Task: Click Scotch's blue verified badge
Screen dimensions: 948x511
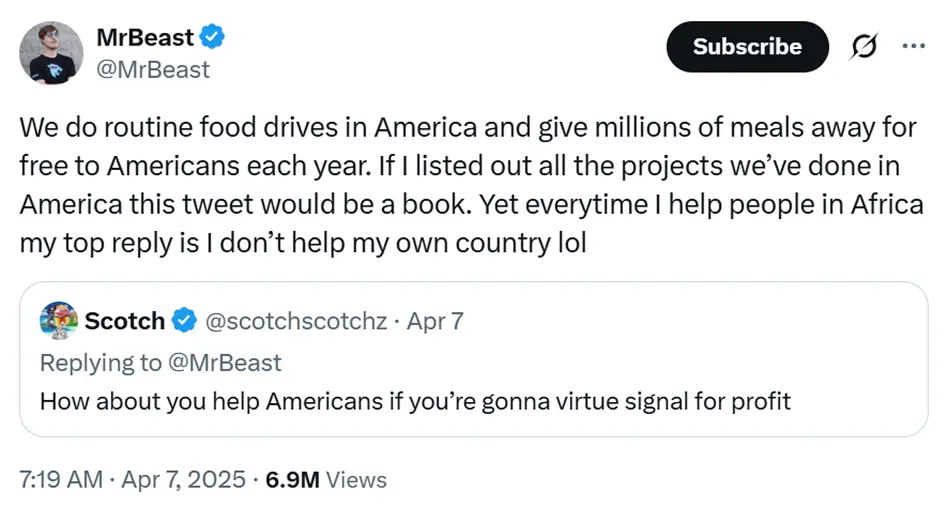Action: coord(184,321)
